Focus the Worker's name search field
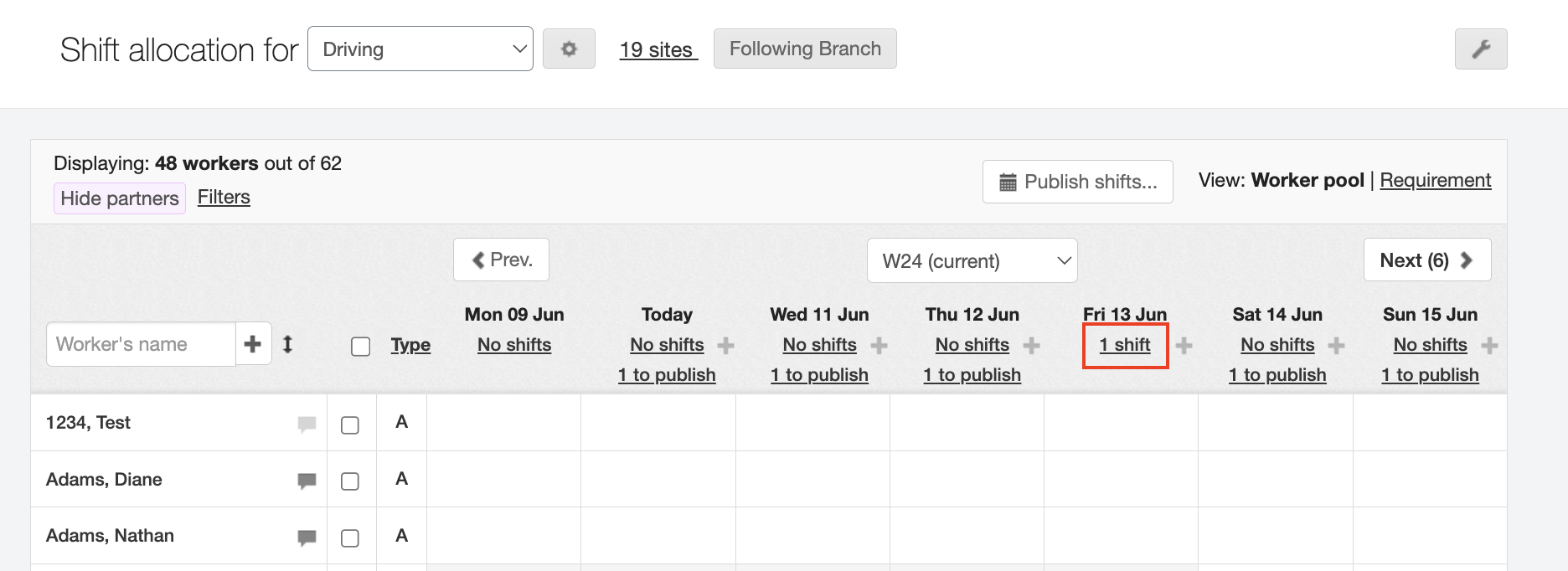This screenshot has height=571, width=1568. point(141,344)
